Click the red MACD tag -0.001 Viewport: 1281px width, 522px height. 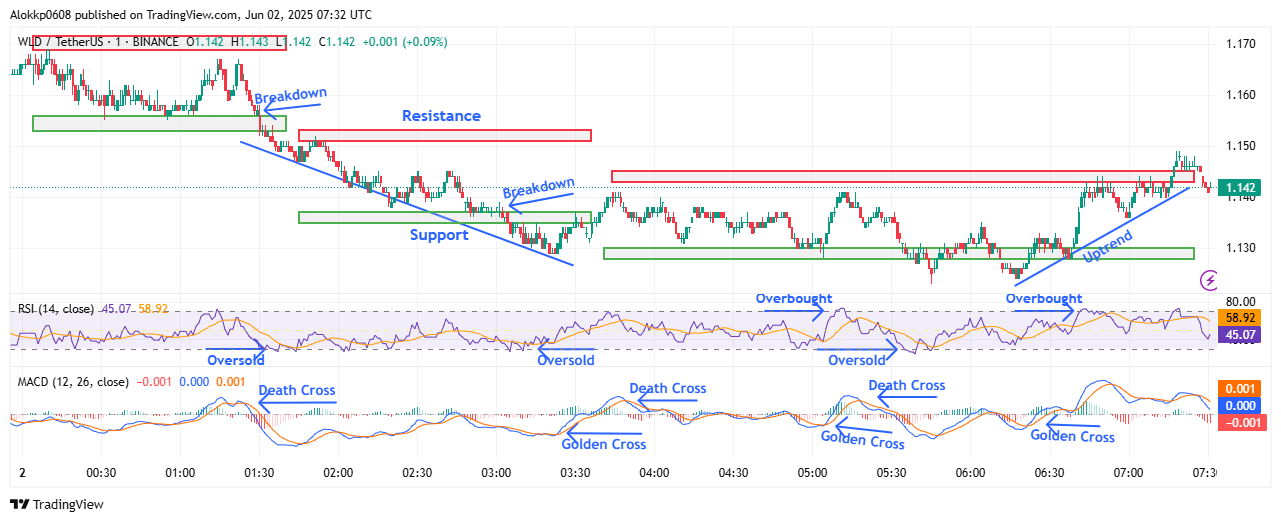coord(1241,423)
